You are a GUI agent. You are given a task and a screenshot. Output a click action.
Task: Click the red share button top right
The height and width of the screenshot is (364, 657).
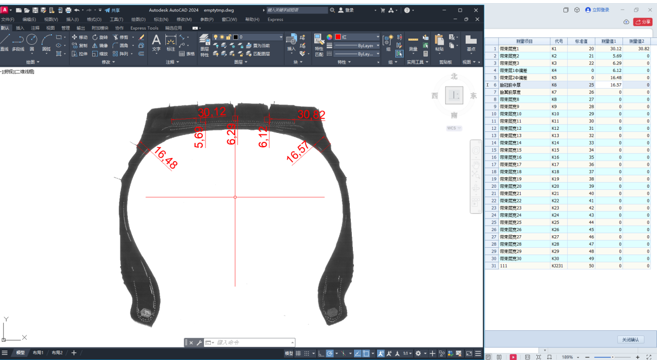click(x=643, y=22)
